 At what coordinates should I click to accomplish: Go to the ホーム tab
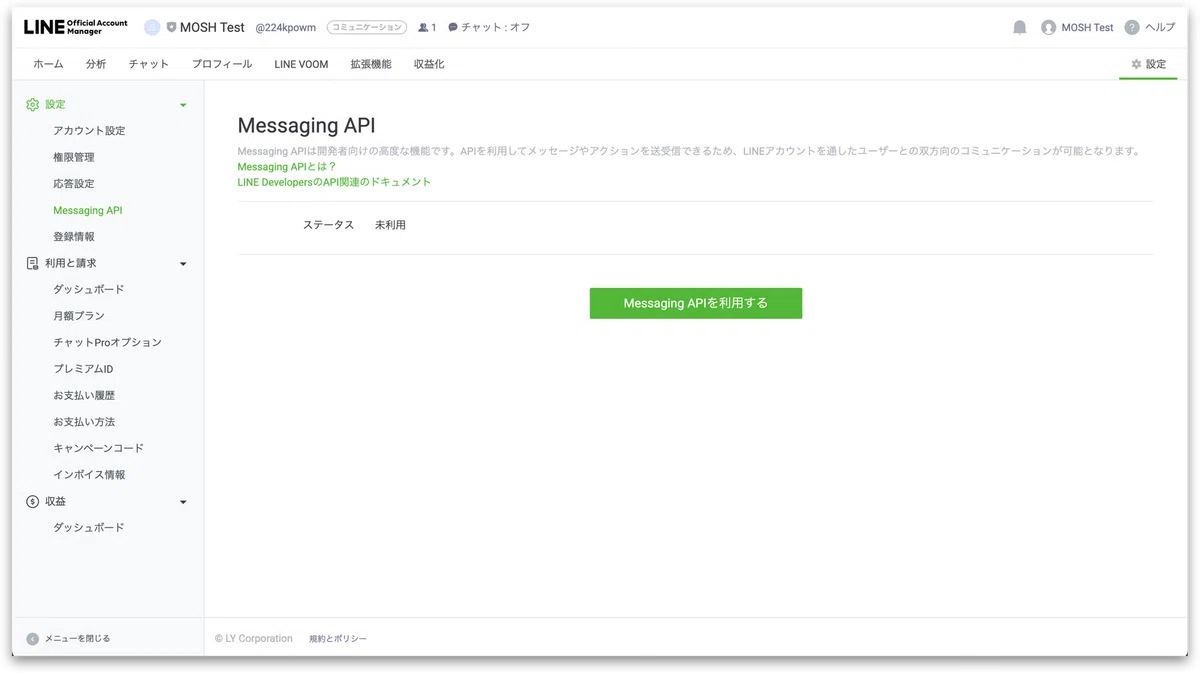(48, 64)
